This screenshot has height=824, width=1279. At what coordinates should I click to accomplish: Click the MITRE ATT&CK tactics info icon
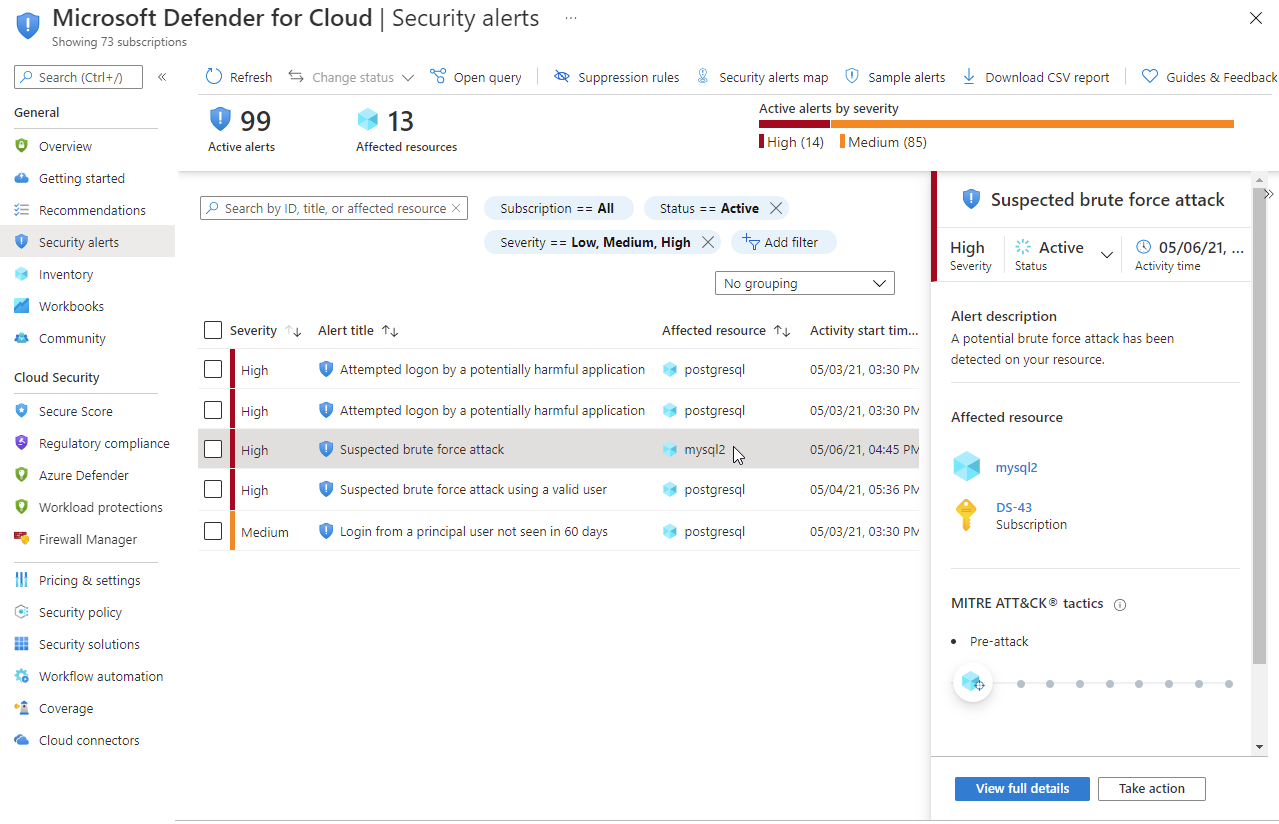click(x=1120, y=604)
